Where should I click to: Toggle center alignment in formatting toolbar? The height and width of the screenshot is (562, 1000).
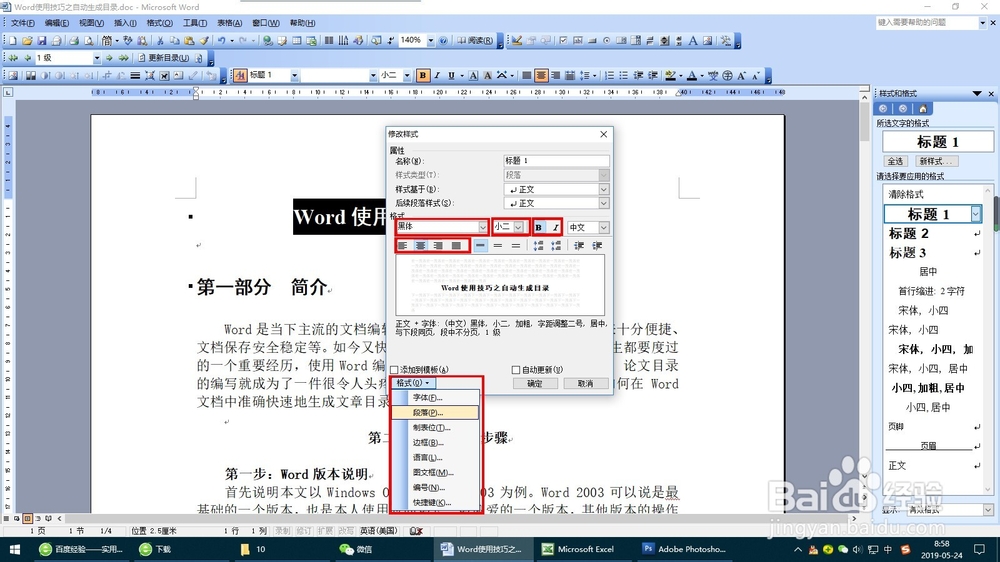point(541,75)
